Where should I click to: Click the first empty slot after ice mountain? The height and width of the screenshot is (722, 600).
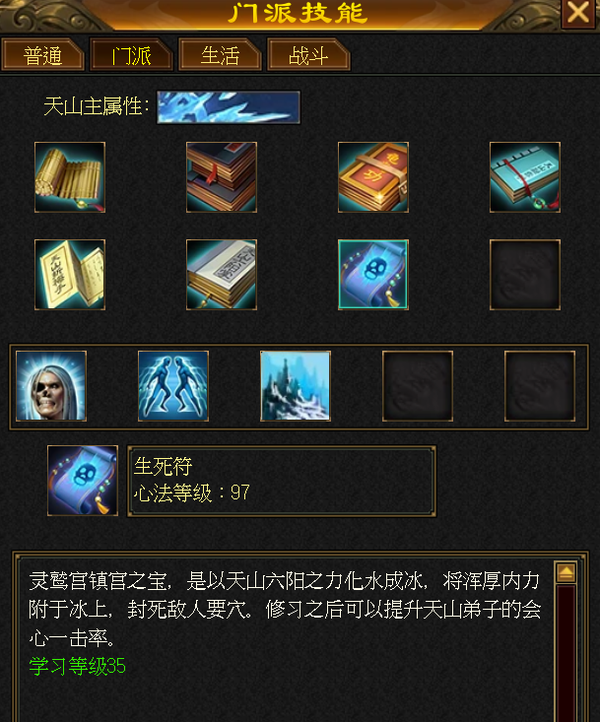pos(418,386)
